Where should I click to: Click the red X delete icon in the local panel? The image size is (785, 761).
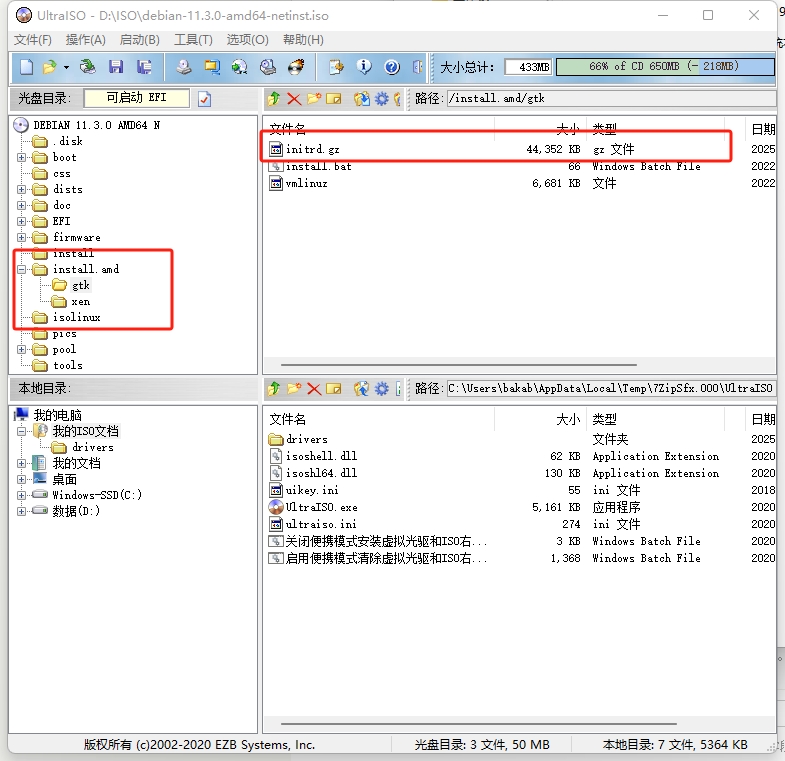coord(314,389)
